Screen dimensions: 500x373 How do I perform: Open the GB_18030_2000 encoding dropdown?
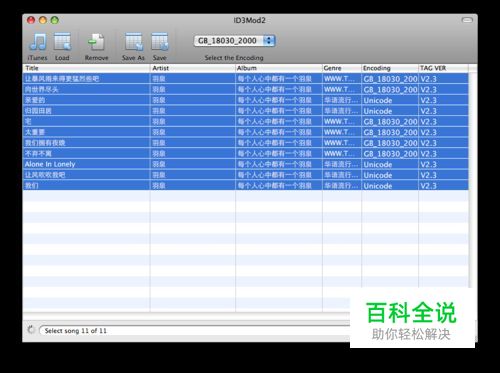tap(234, 41)
